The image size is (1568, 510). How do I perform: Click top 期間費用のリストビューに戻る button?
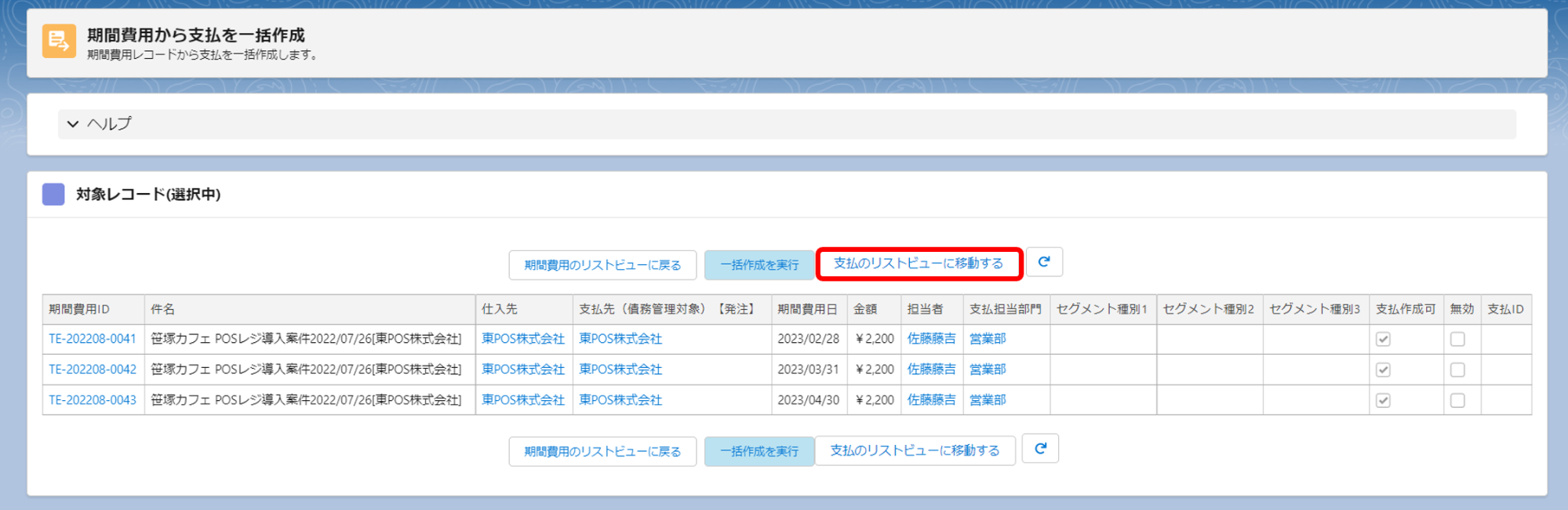pos(602,265)
